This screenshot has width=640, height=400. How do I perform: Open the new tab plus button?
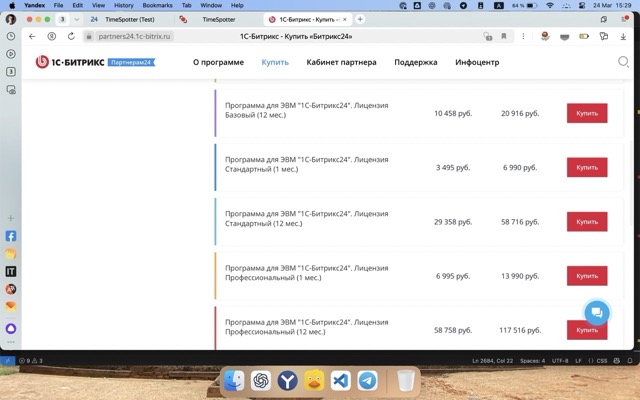tap(360, 19)
